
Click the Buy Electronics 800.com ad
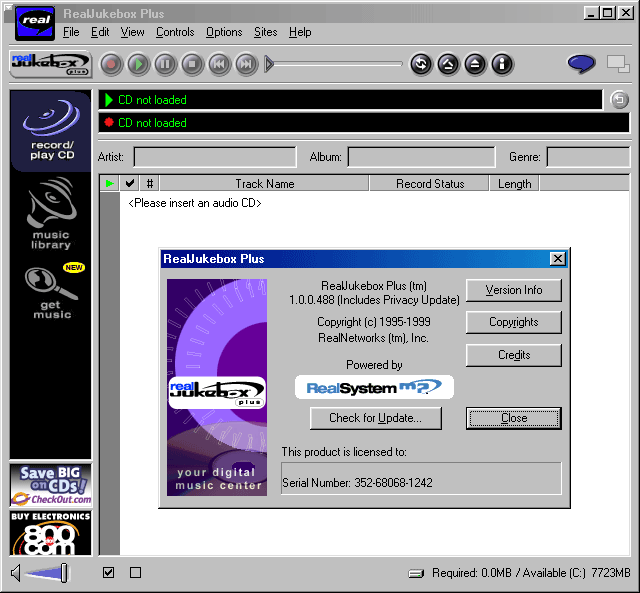tap(51, 533)
